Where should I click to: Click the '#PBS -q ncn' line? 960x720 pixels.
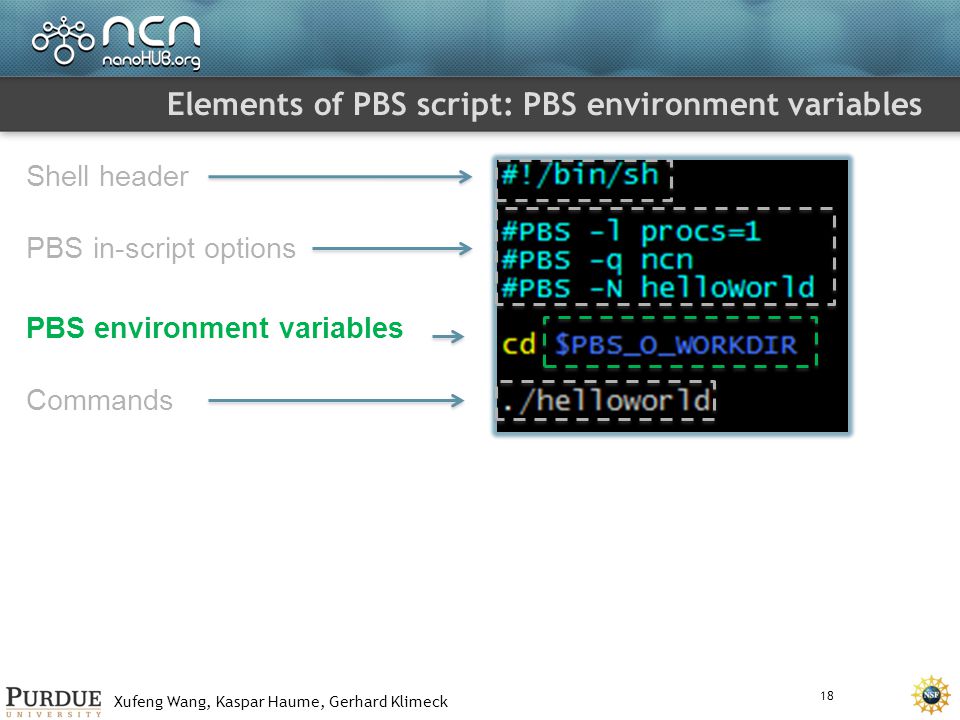click(597, 260)
